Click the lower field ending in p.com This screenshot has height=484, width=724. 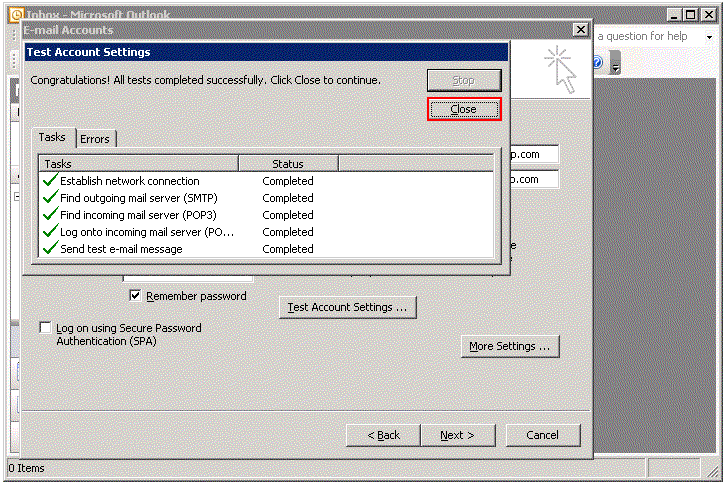click(x=535, y=179)
